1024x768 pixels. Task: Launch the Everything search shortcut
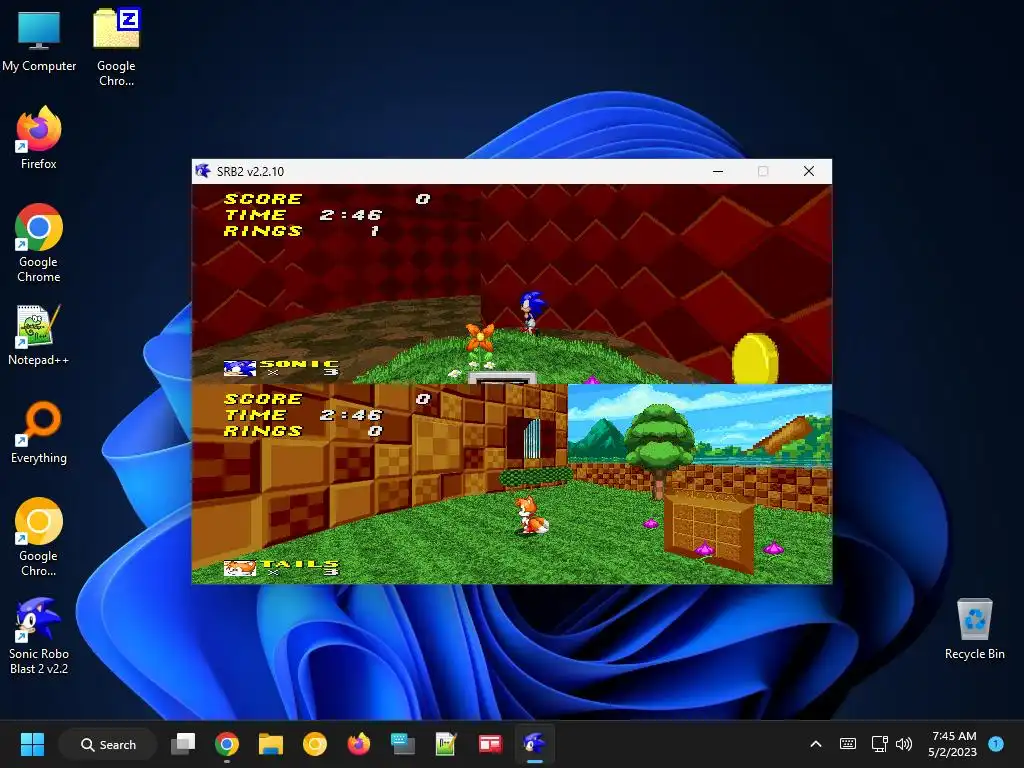pyautogui.click(x=39, y=432)
